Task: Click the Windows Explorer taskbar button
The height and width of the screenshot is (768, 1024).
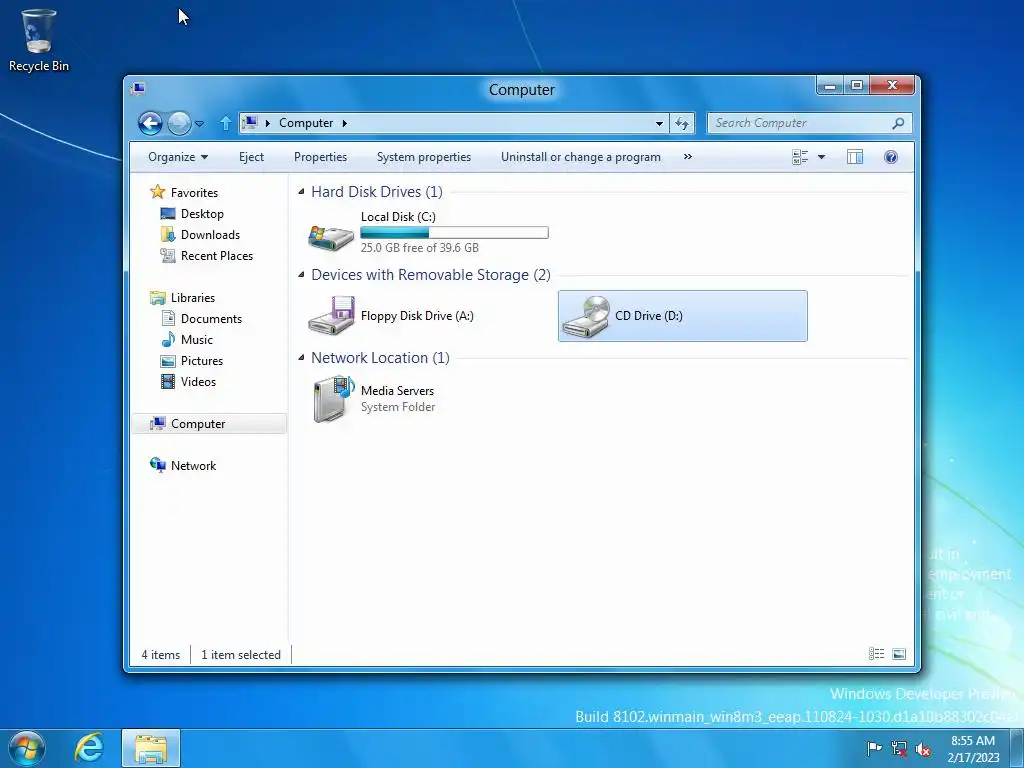Action: click(151, 748)
